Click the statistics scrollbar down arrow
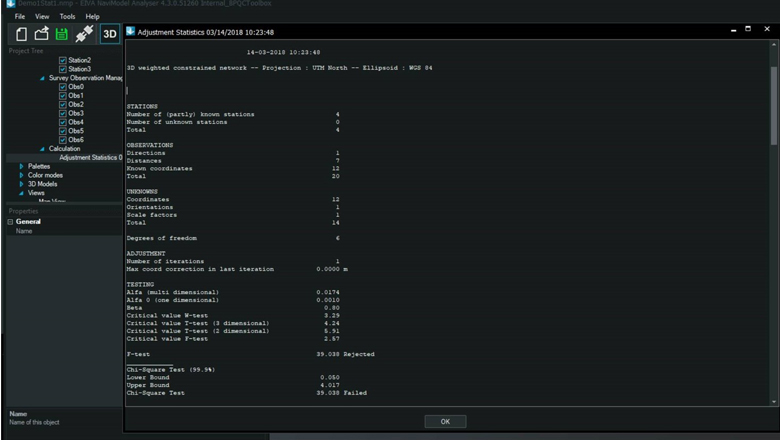780x440 pixels. (774, 402)
